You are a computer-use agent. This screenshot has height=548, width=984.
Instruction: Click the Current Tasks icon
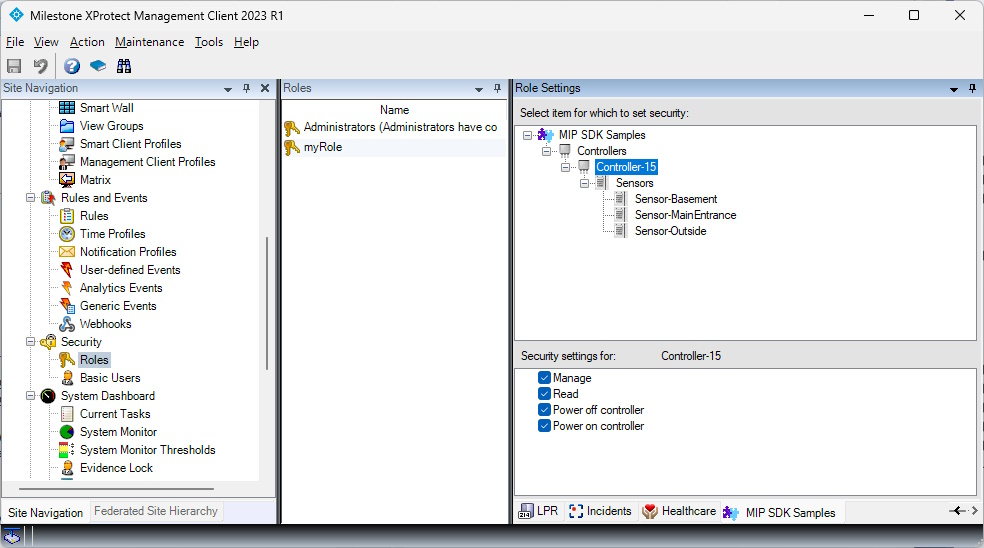[x=67, y=414]
